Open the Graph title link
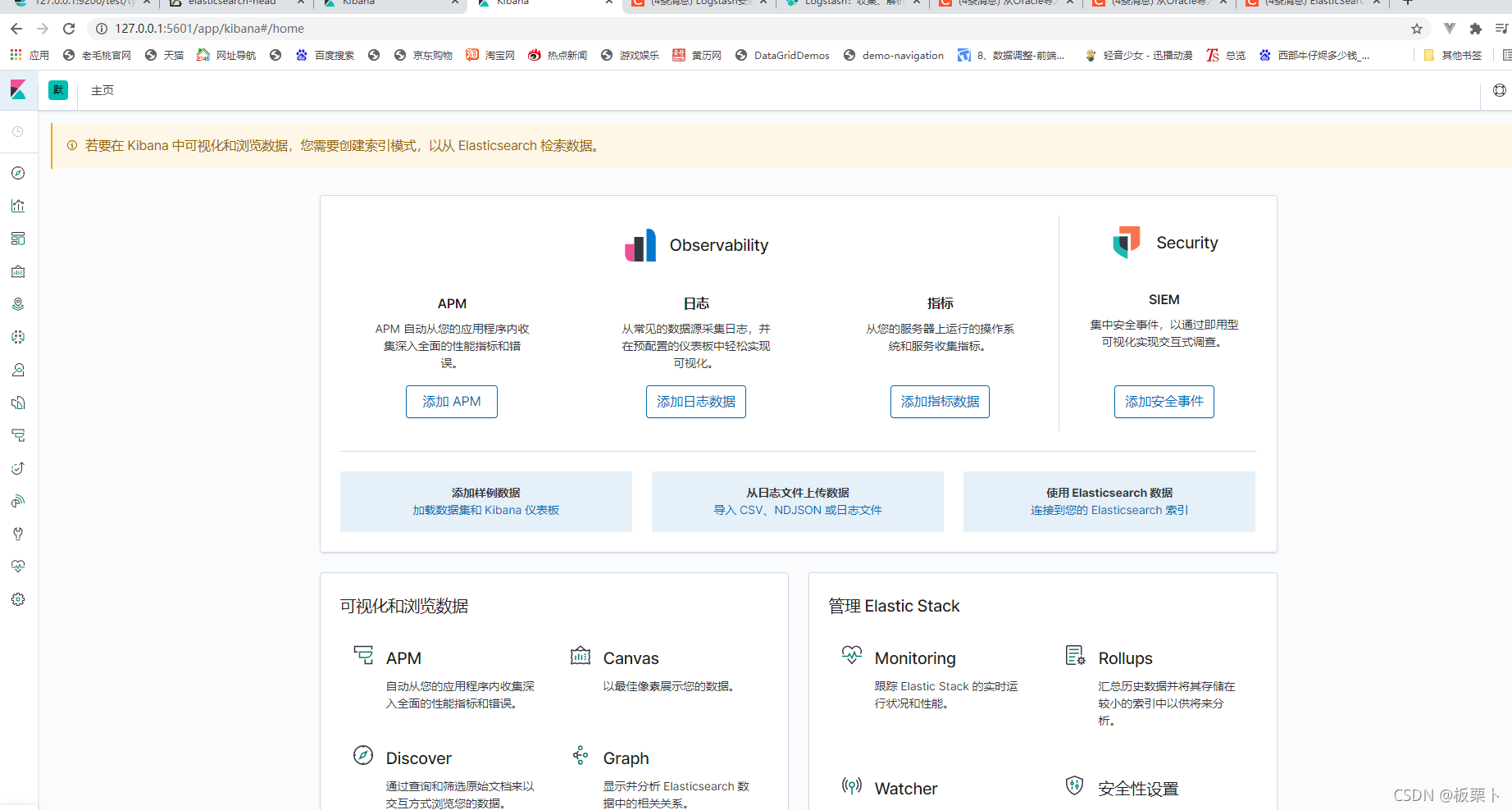 tap(626, 758)
